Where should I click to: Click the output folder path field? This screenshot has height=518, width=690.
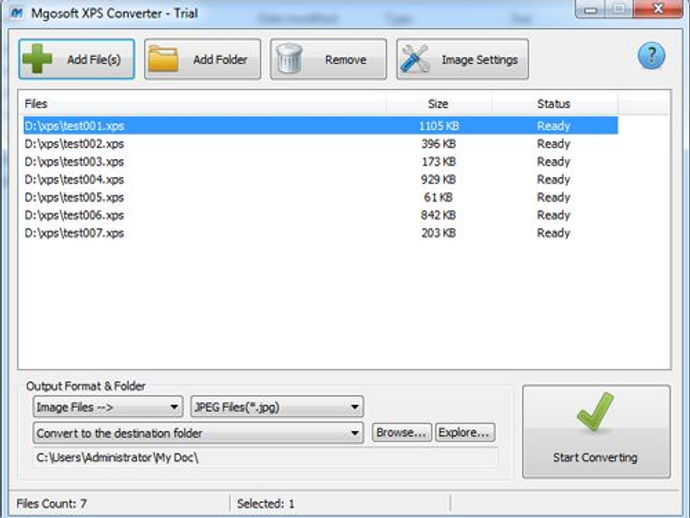pyautogui.click(x=266, y=458)
